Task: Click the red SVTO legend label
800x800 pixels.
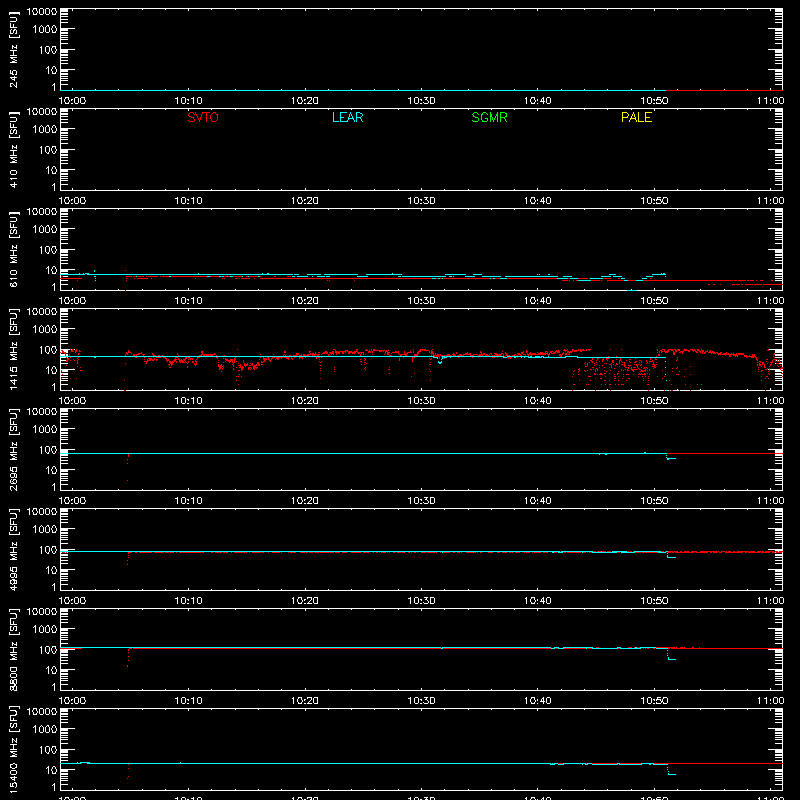Action: coord(203,117)
